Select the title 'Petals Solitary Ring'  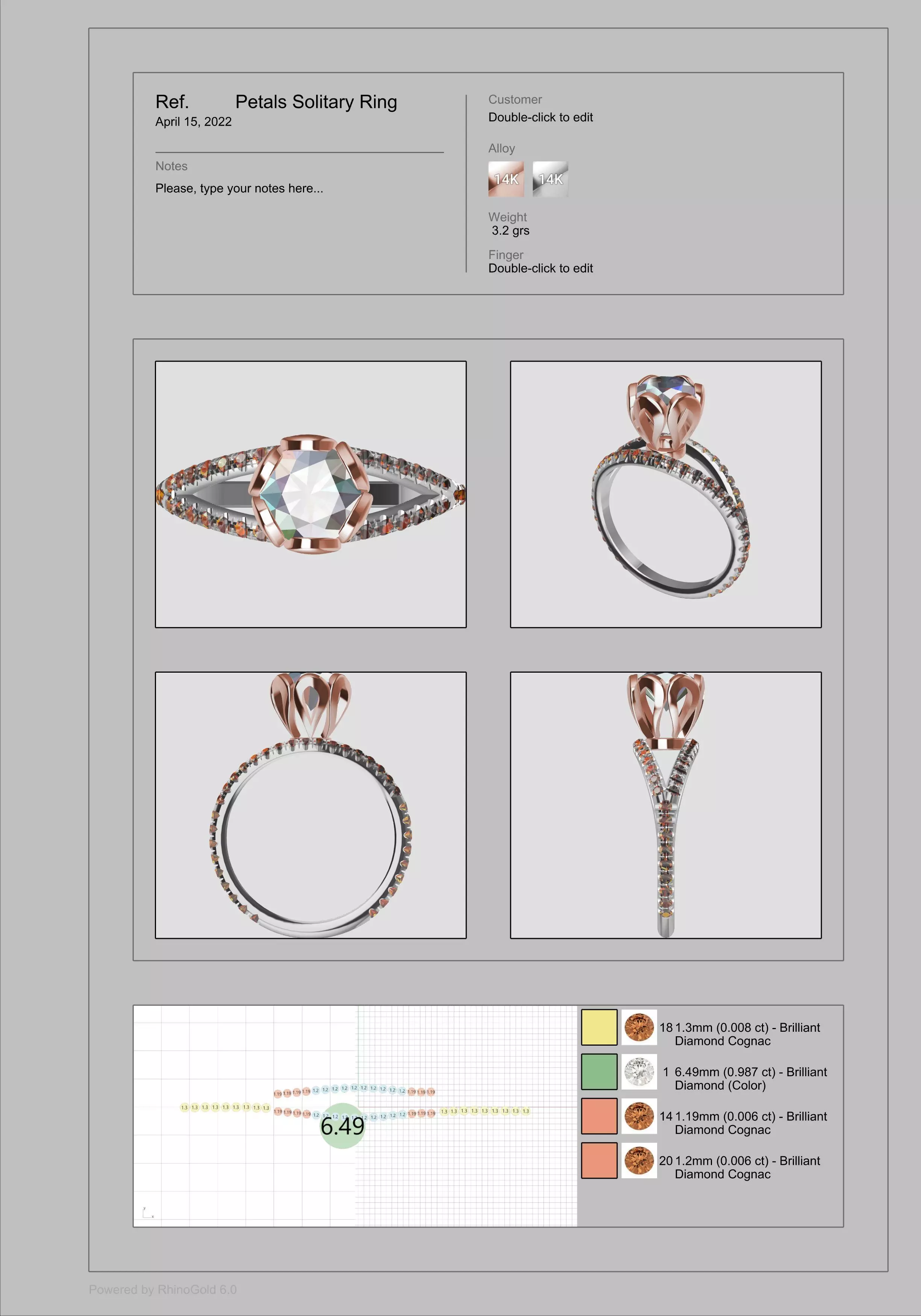[x=316, y=102]
